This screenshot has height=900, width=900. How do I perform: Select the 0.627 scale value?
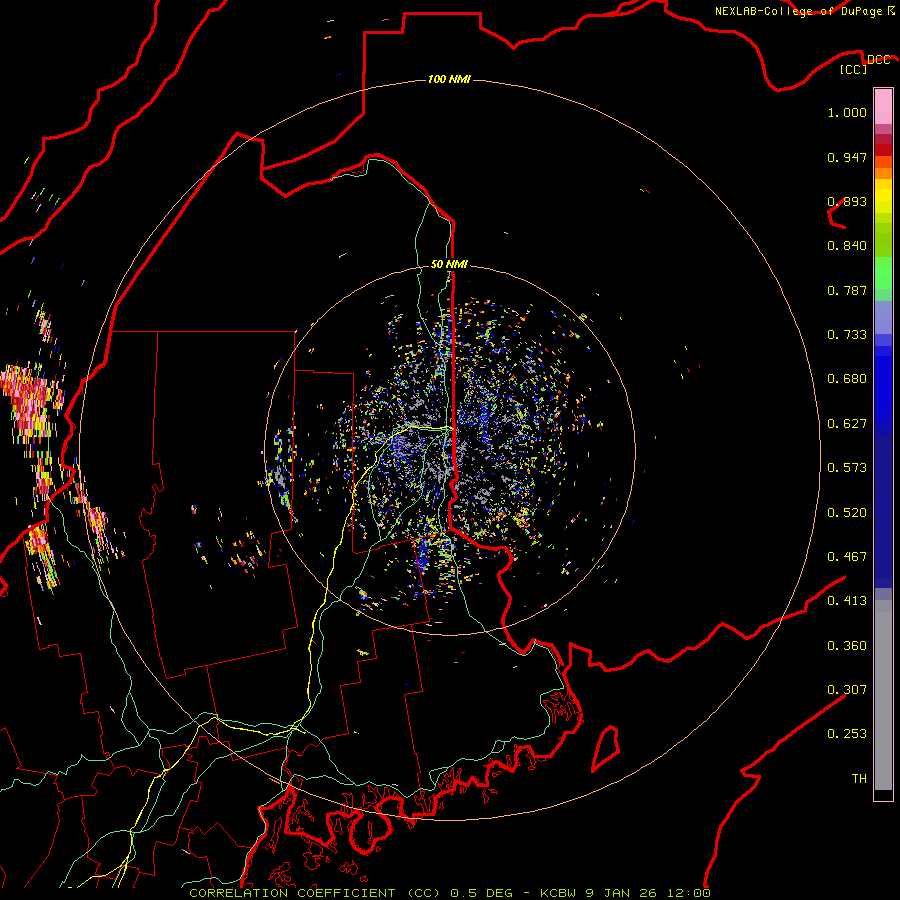[x=847, y=424]
